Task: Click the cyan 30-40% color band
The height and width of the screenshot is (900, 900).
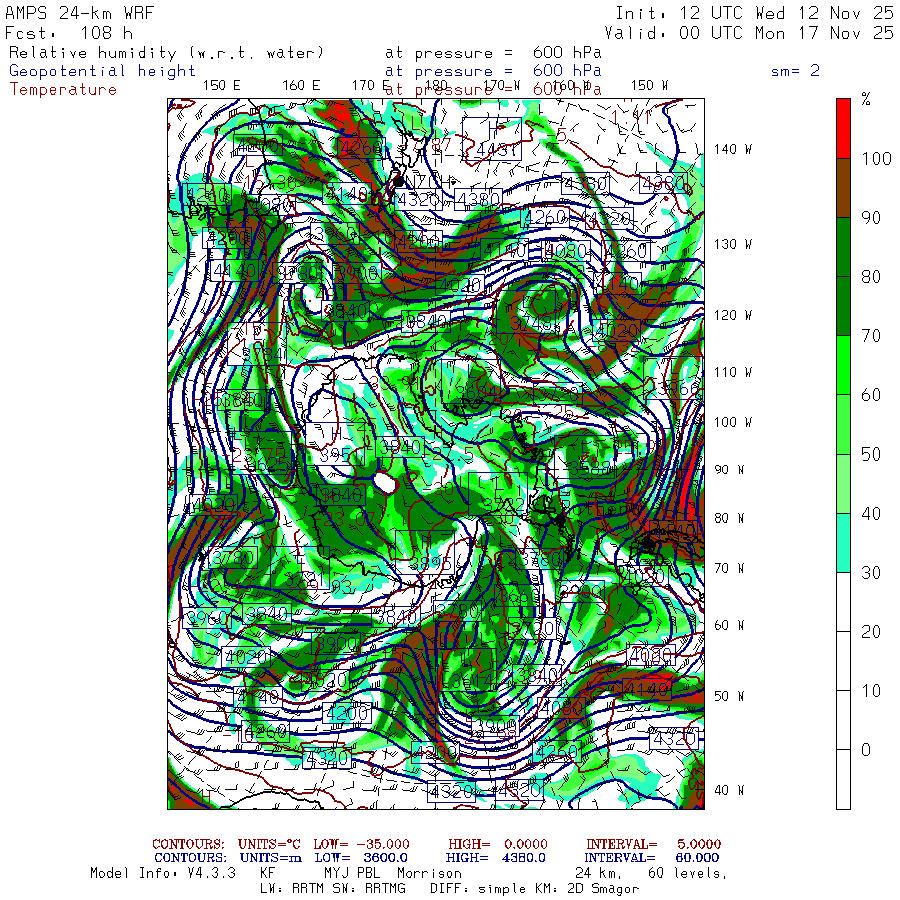Action: click(843, 542)
